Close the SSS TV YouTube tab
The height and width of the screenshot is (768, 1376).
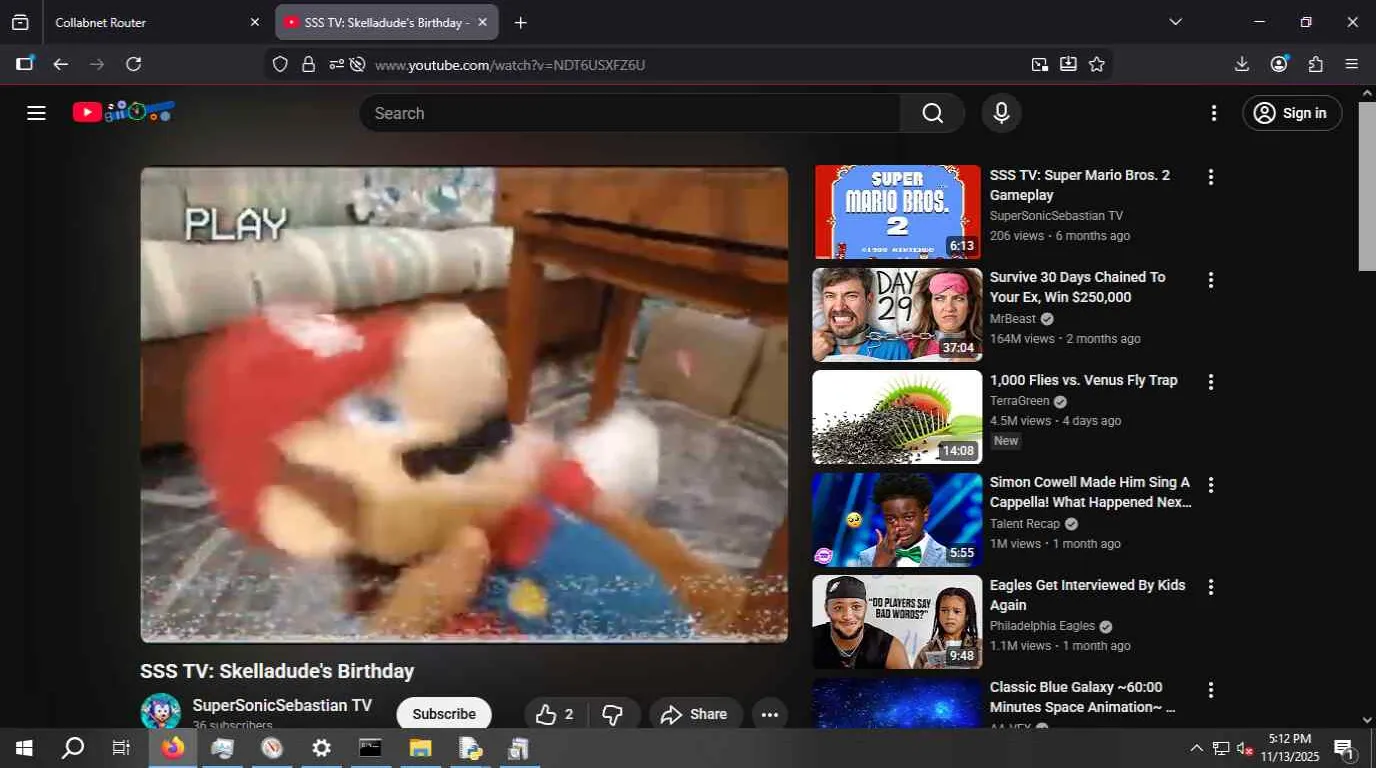point(482,22)
